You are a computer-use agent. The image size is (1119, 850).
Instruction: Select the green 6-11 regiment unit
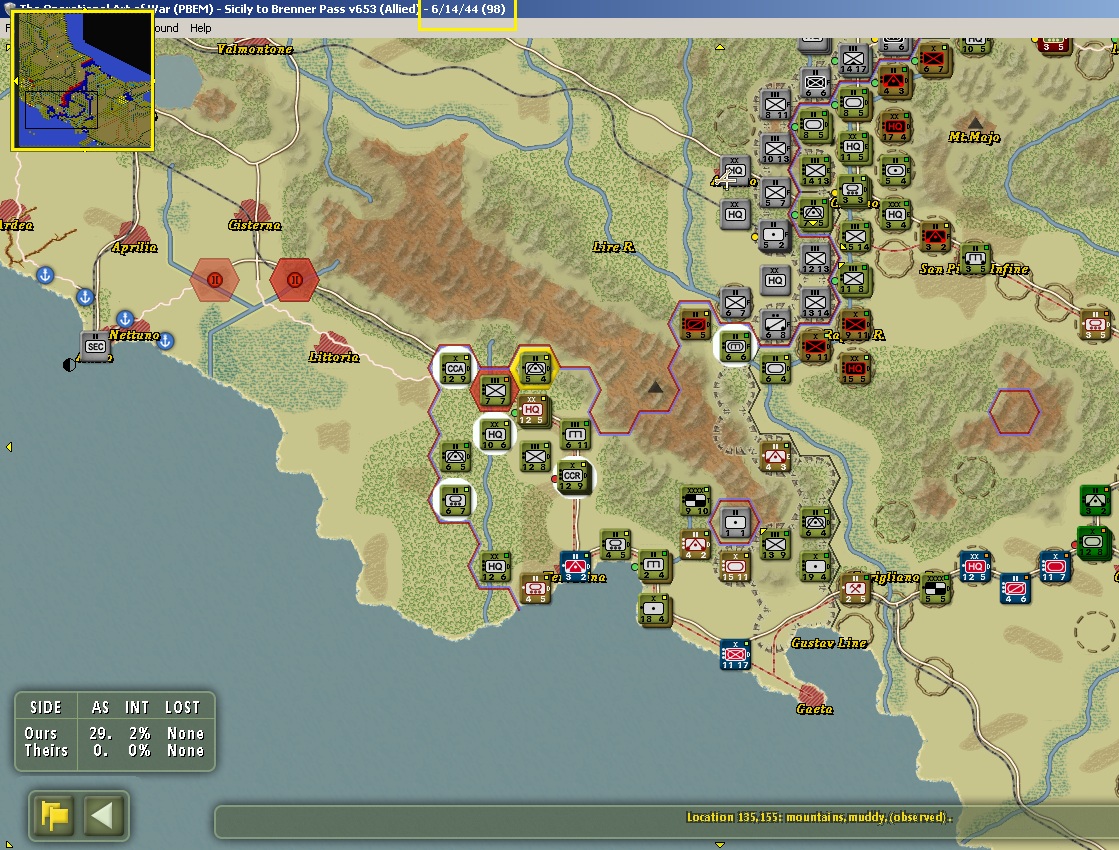(575, 435)
